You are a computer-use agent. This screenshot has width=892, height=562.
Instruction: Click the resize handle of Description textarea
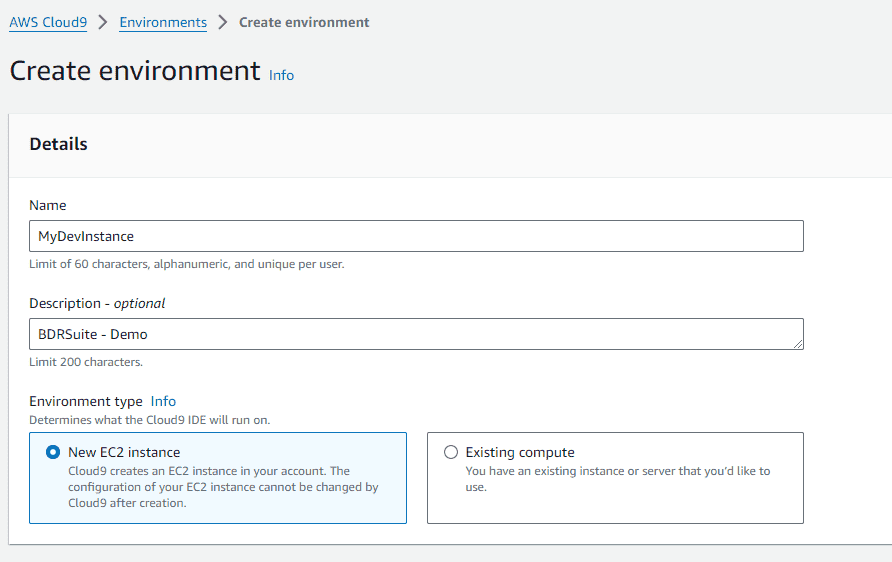pyautogui.click(x=798, y=344)
